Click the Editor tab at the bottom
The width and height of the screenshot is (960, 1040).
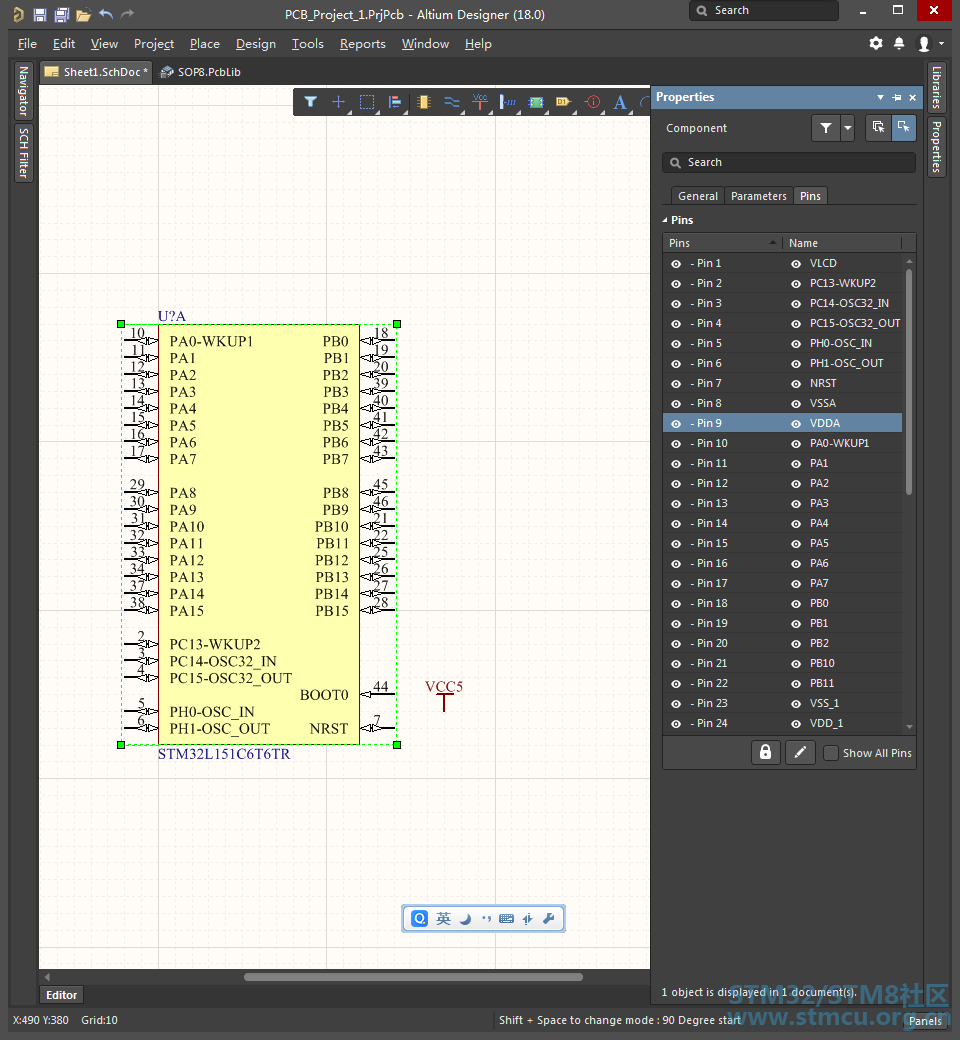tap(62, 995)
